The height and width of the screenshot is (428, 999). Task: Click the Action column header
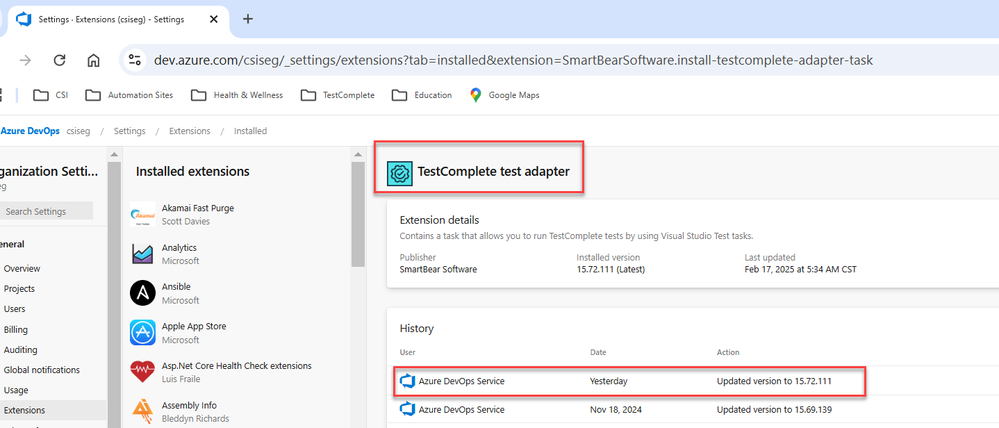pos(728,352)
